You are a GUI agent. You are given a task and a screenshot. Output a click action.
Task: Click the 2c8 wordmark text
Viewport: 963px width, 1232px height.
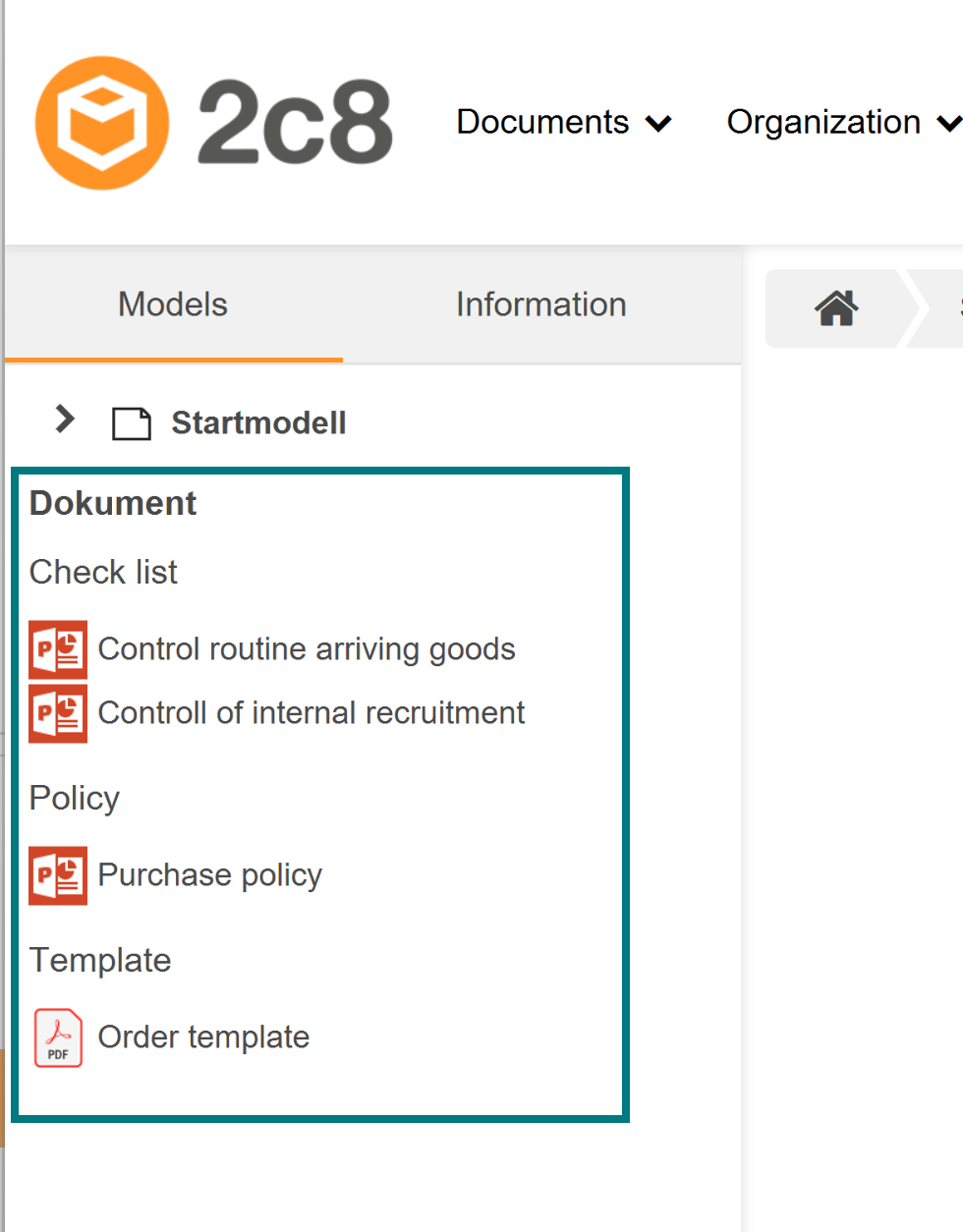coord(295,122)
